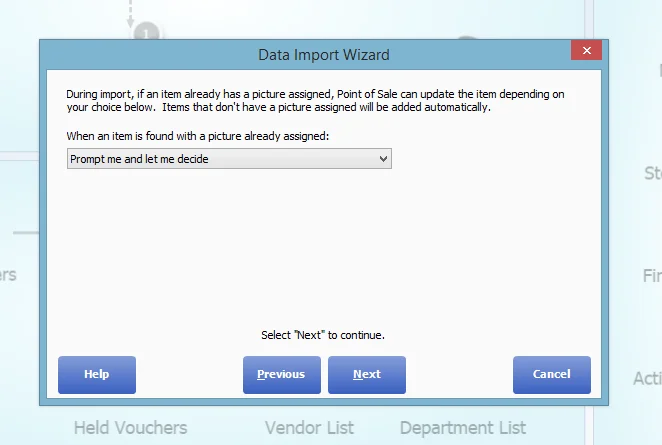
Task: Open Department List in background window
Action: click(x=463, y=428)
